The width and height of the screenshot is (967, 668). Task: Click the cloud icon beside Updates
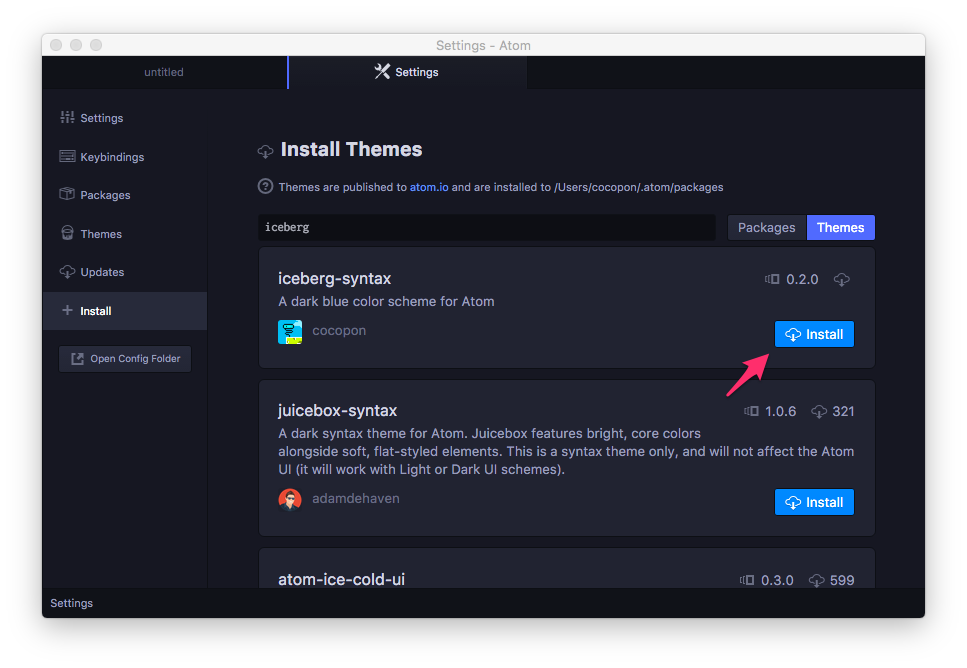pyautogui.click(x=67, y=271)
